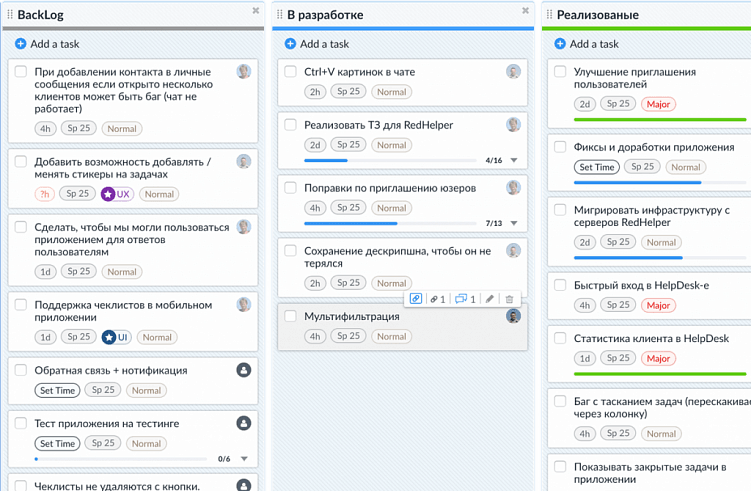
Task: Mark Быстрый вход в HelpDesk-е task complete
Action: (x=560, y=285)
